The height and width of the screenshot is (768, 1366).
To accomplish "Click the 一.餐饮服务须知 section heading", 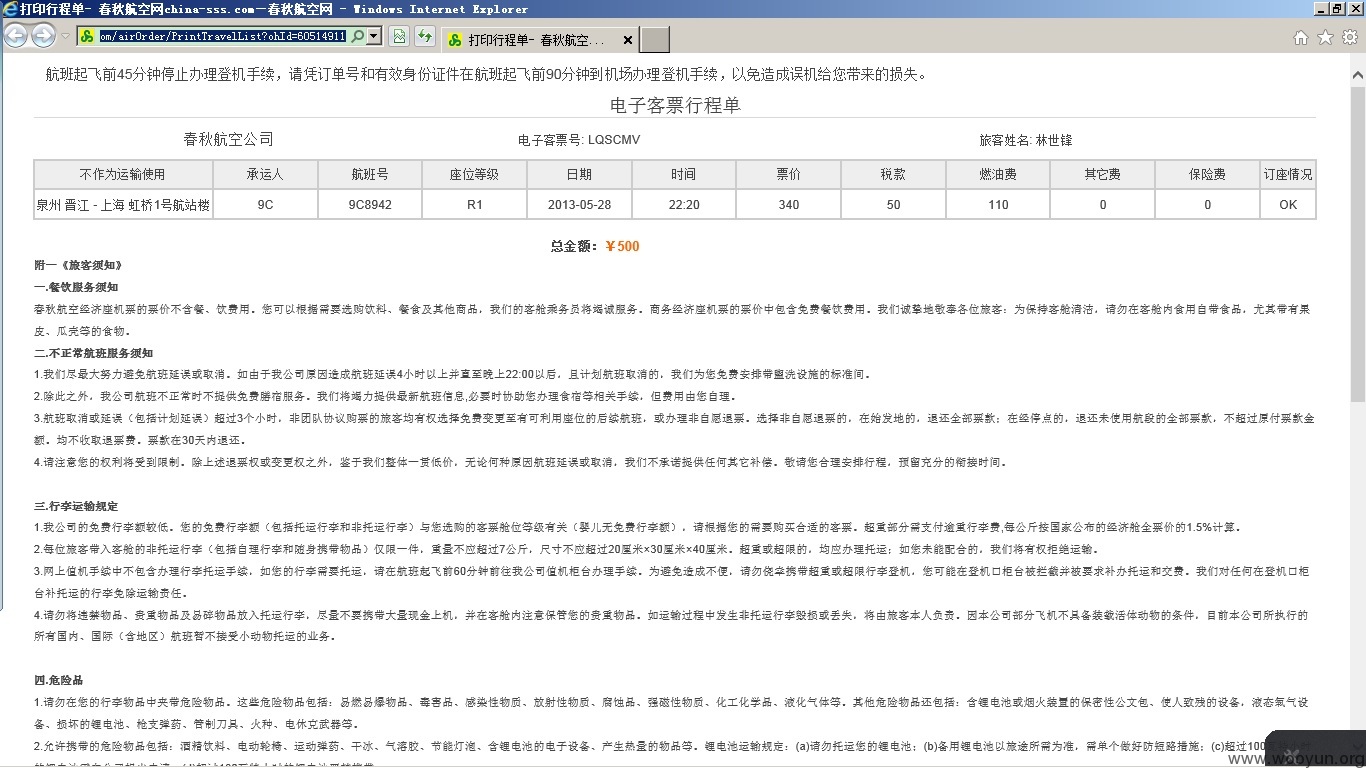I will [76, 287].
